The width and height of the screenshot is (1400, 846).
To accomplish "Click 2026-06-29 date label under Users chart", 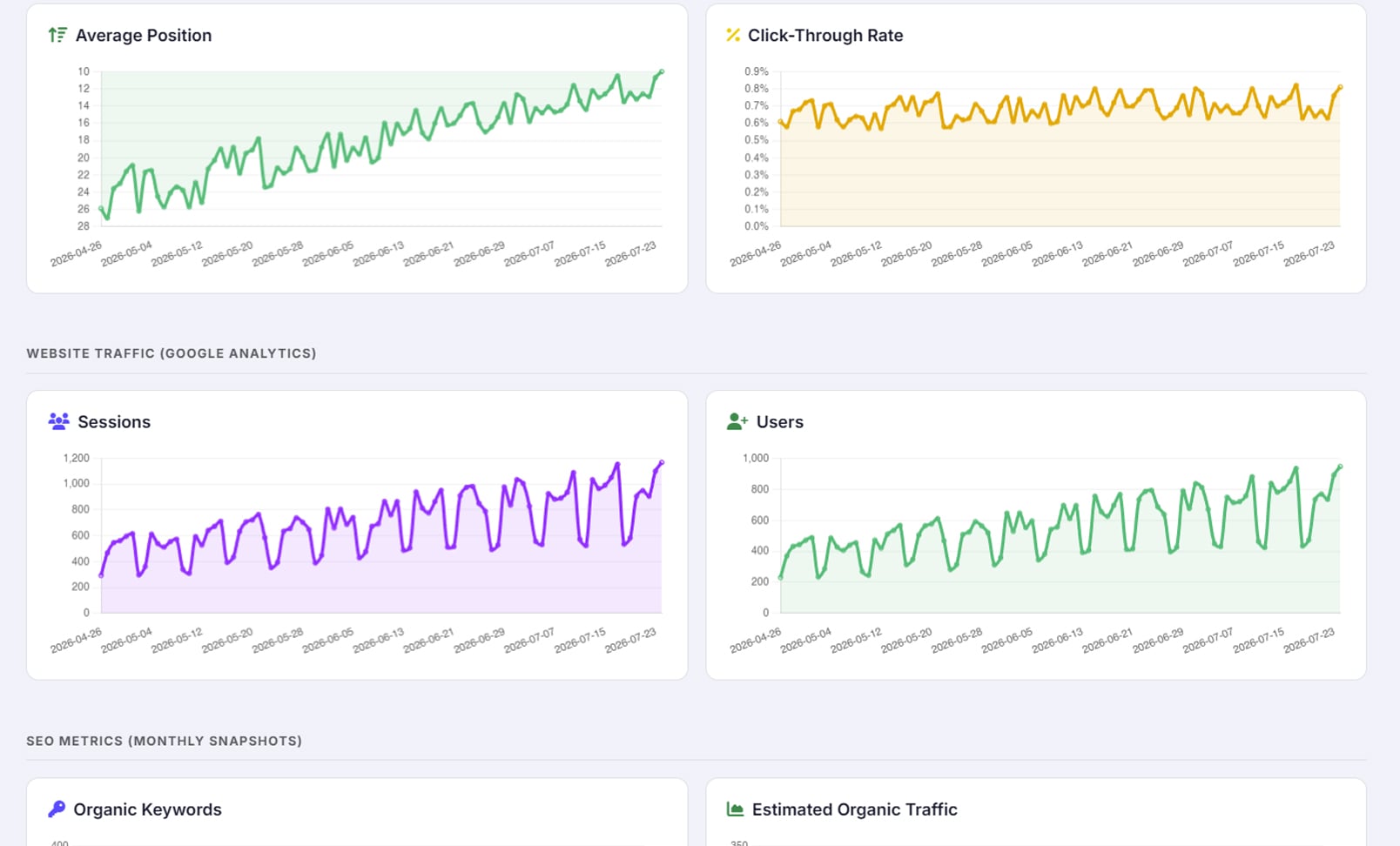I will tap(1158, 641).
